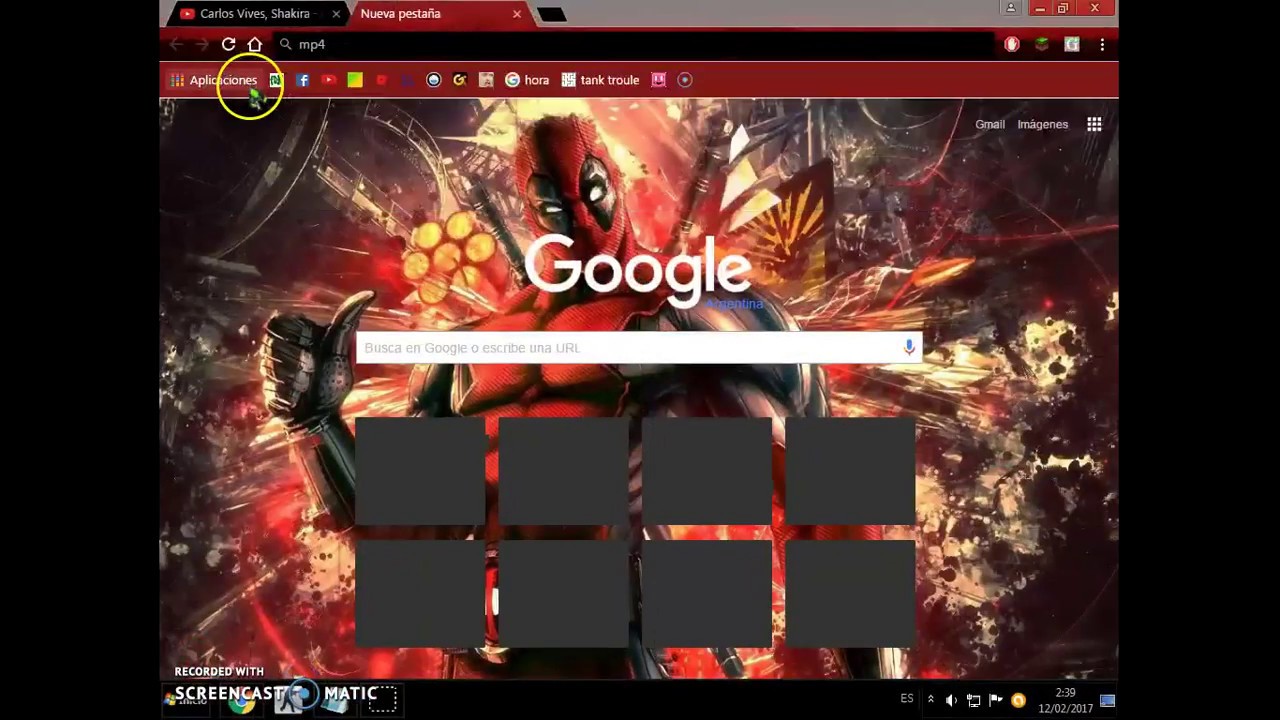Image resolution: width=1280 pixels, height=720 pixels.
Task: Open the green-yellow square bookmark
Action: coord(355,80)
